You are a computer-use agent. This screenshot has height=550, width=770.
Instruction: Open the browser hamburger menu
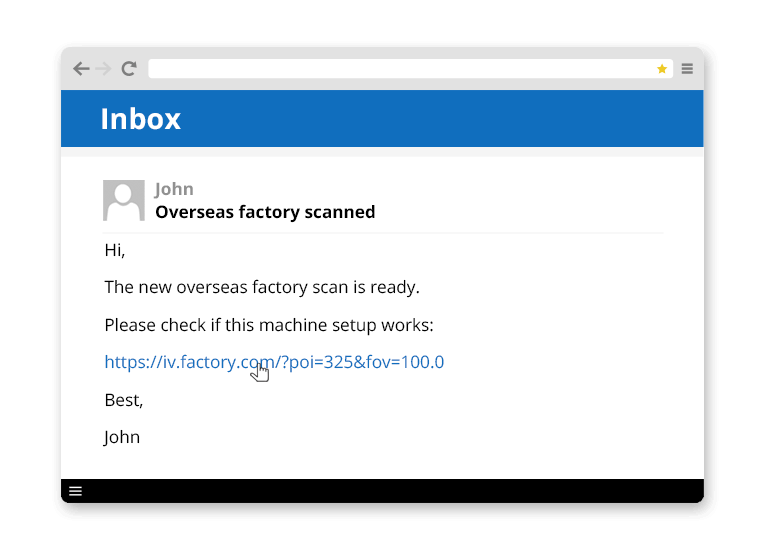pyautogui.click(x=688, y=69)
